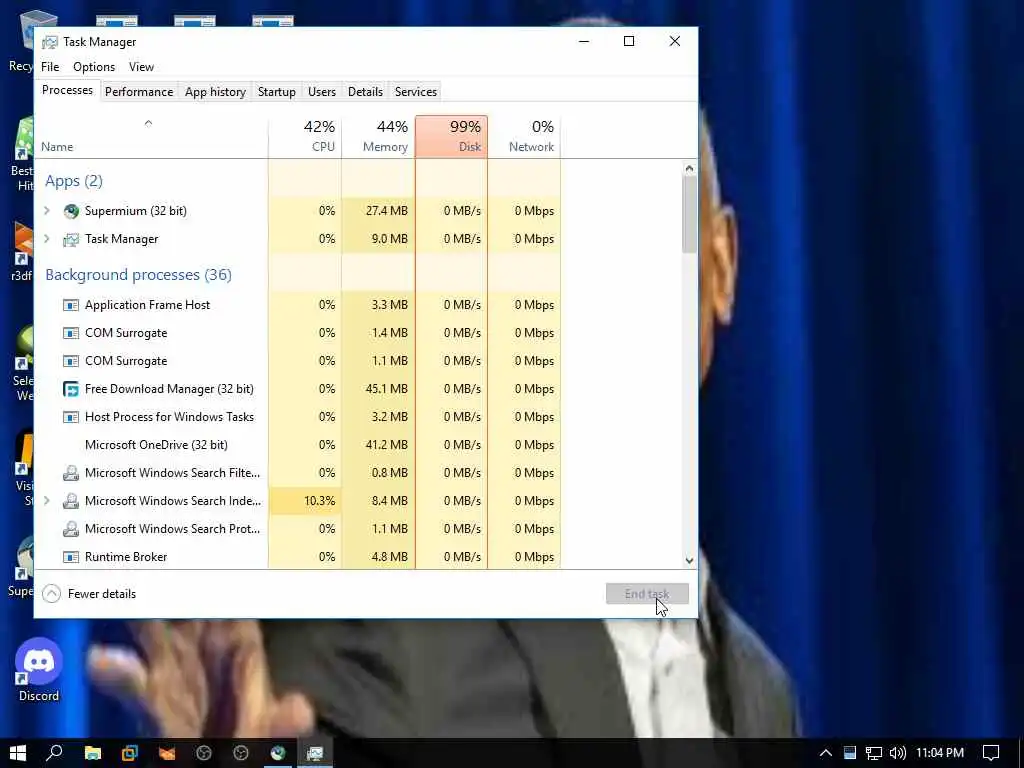This screenshot has width=1024, height=768.
Task: Sort processes by CPU column header
Action: [x=305, y=136]
